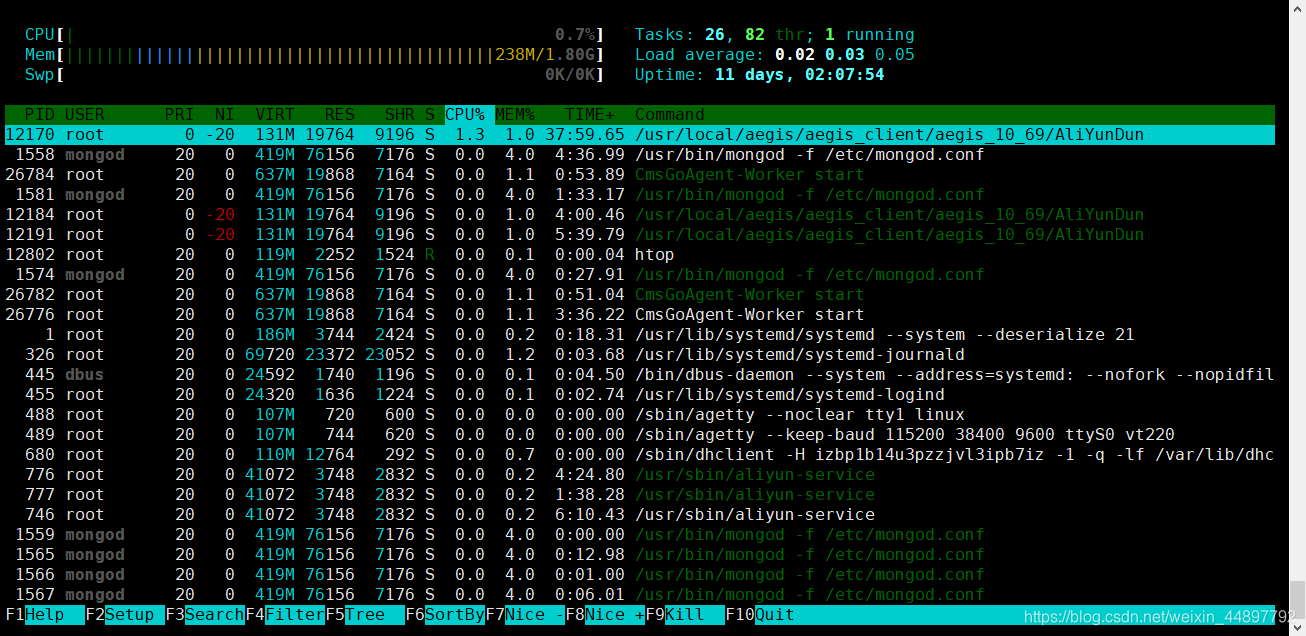The height and width of the screenshot is (636, 1306).
Task: Select CmsGoAgent-Worker row PID 26784
Action: click(640, 175)
